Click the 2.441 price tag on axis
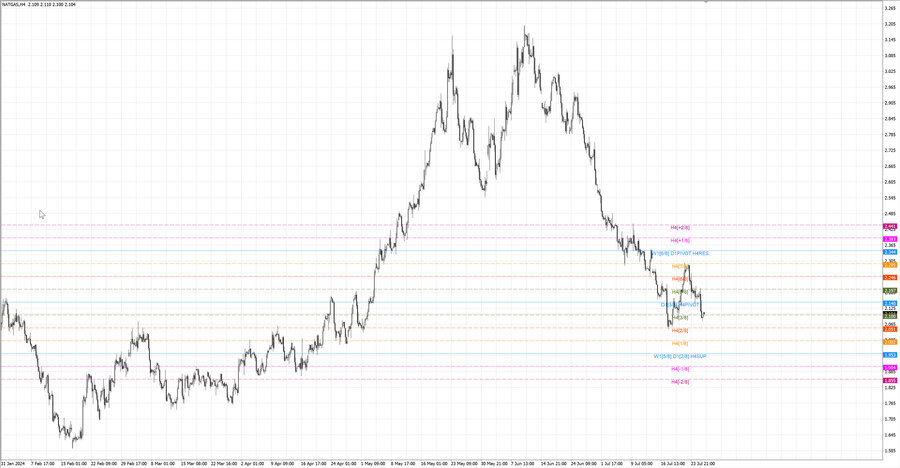This screenshot has width=900, height=468. (x=890, y=226)
